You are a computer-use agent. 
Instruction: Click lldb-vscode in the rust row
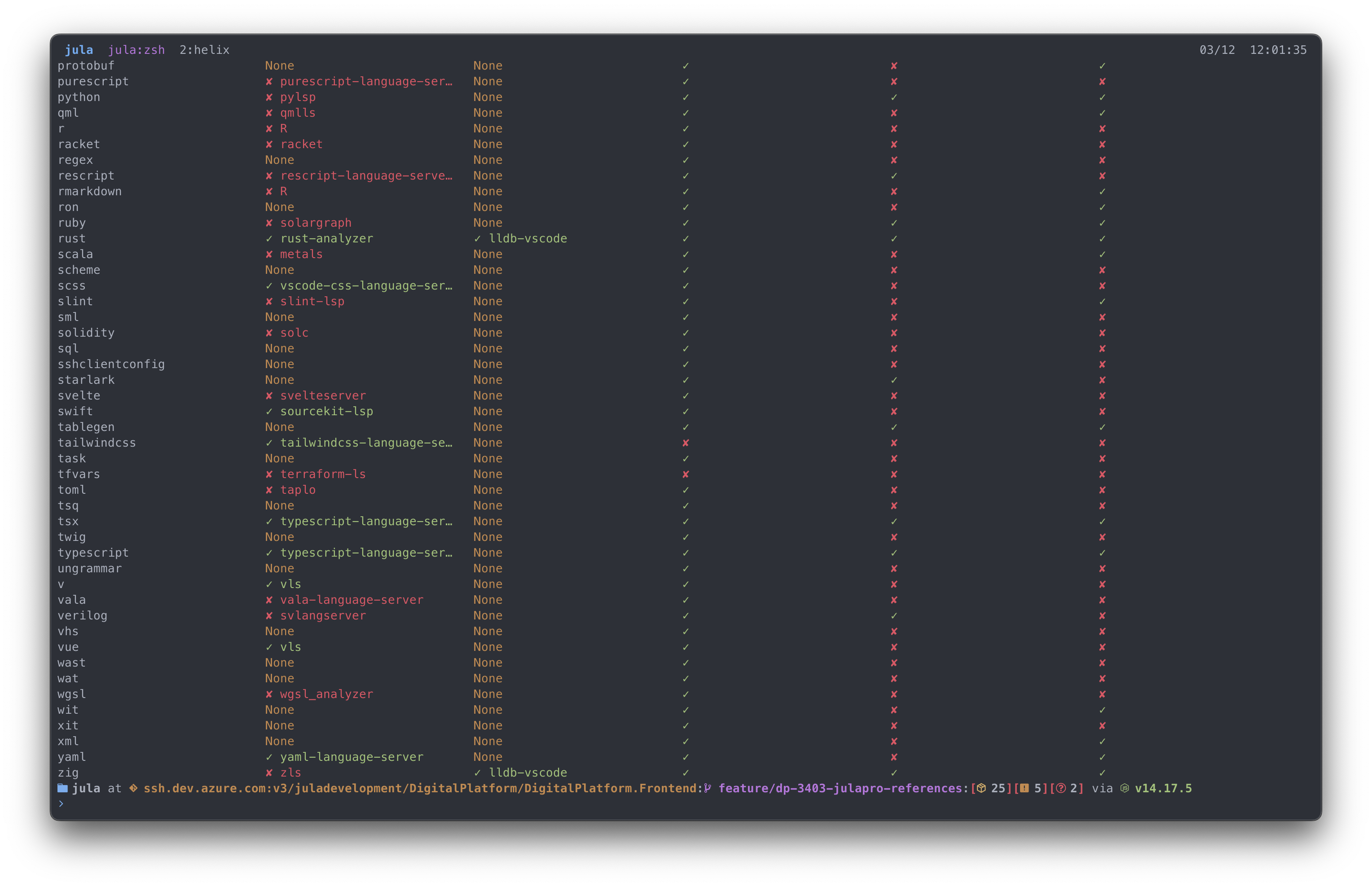[x=528, y=238]
